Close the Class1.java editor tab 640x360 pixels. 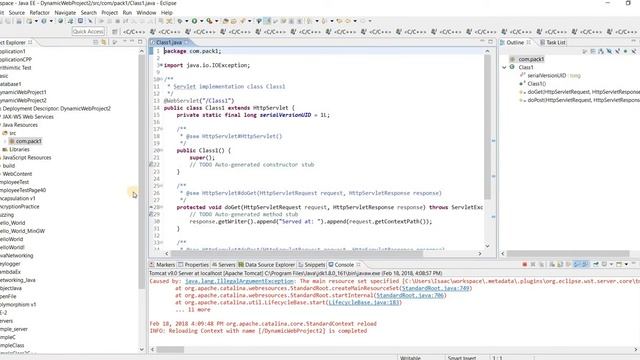click(187, 42)
